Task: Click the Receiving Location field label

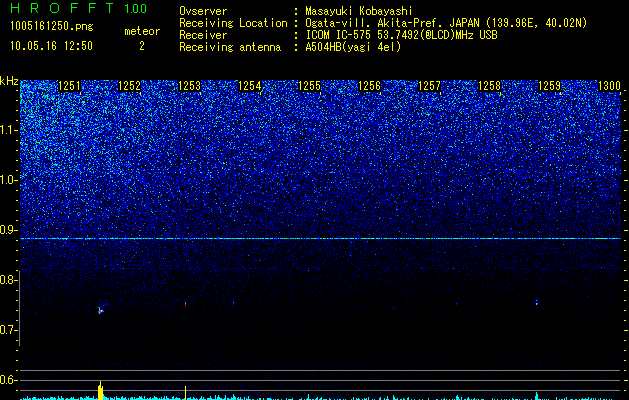Action: (233, 23)
